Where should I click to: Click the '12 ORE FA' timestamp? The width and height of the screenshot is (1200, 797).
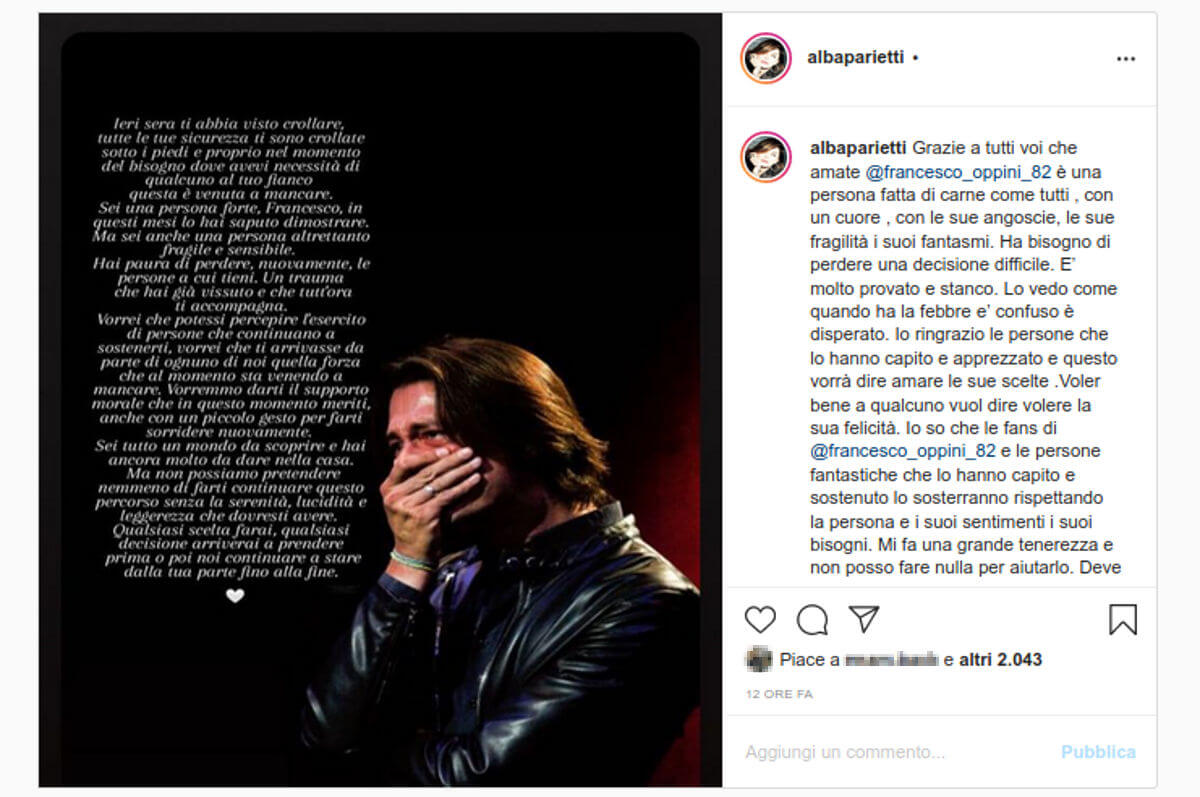coord(779,694)
